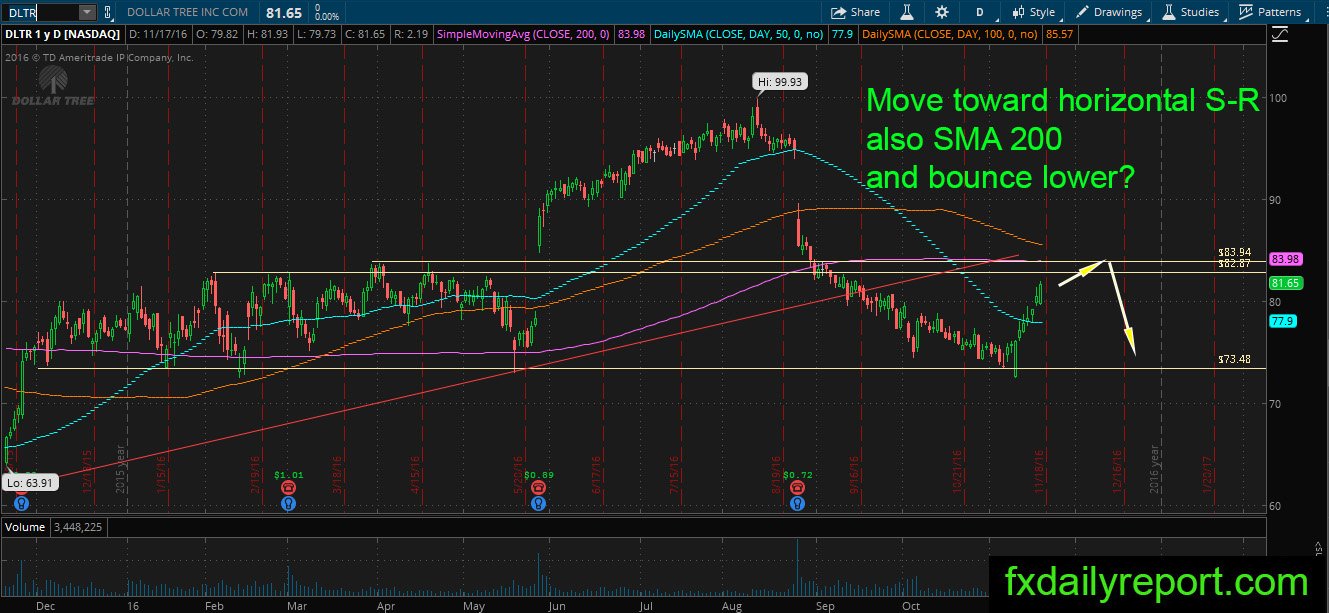Click the blue lightbulb icon below $1.01 earnings

coord(289,503)
